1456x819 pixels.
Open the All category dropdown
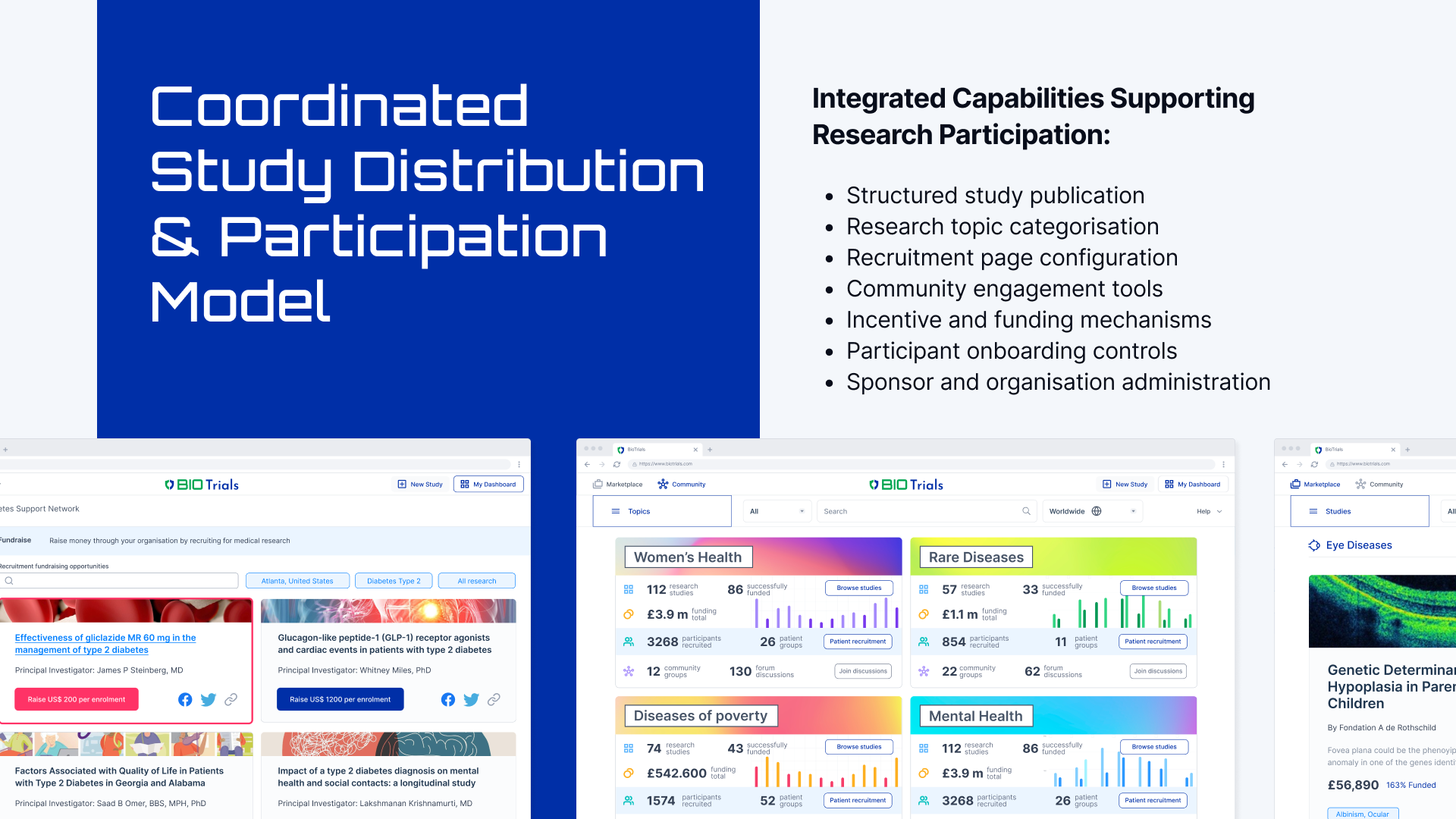click(x=777, y=511)
